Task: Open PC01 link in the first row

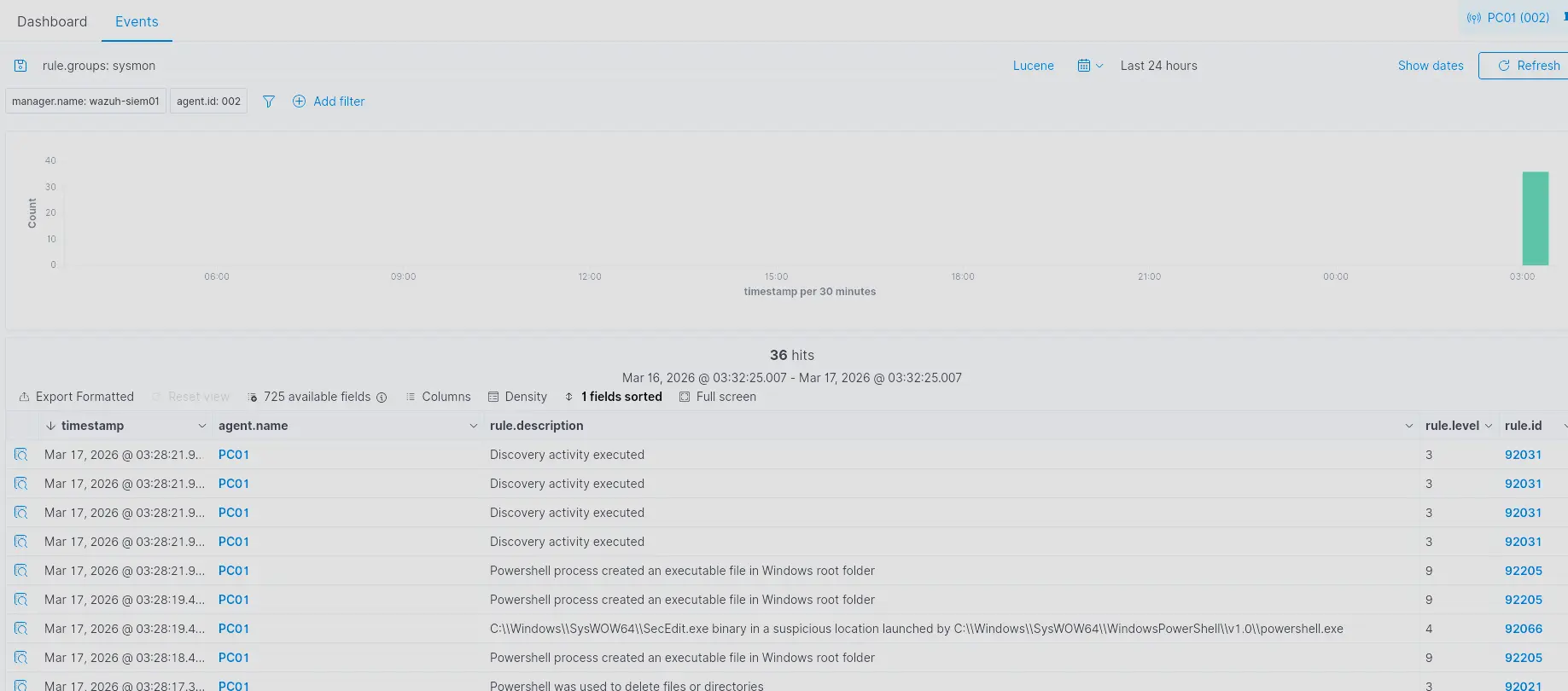Action: (x=234, y=455)
